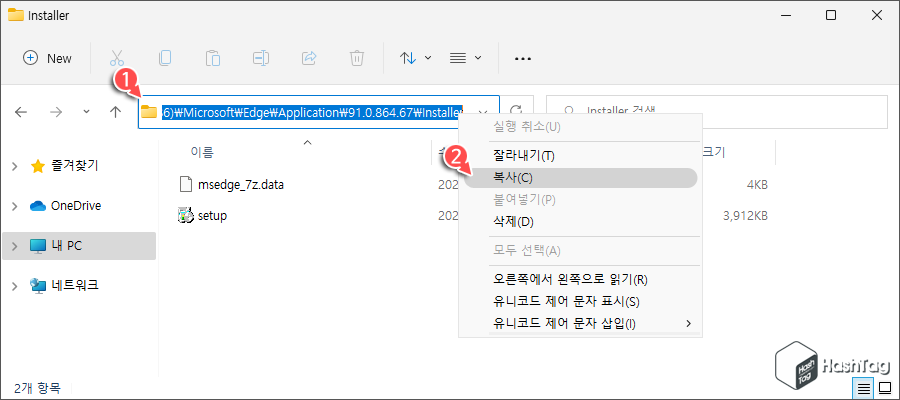Screen dimensions: 900x400
Task: Open the Sort options dropdown
Action: coord(416,58)
